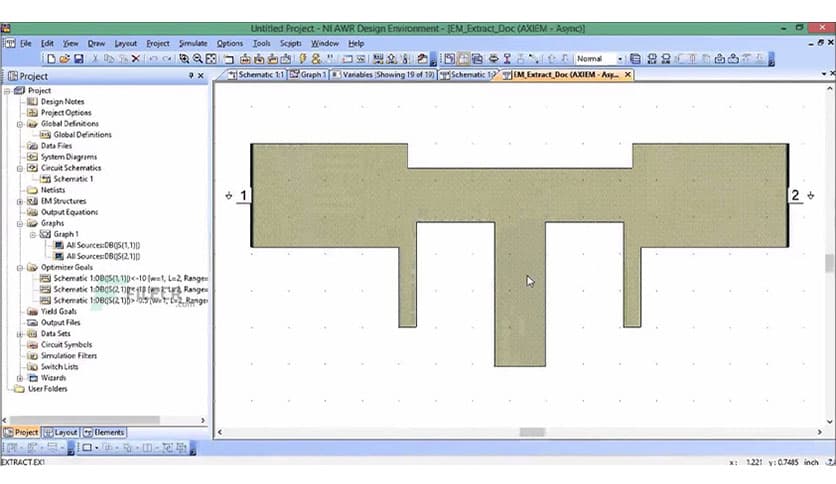The width and height of the screenshot is (836, 484).
Task: Select User Folders tree item
Action: point(47,389)
